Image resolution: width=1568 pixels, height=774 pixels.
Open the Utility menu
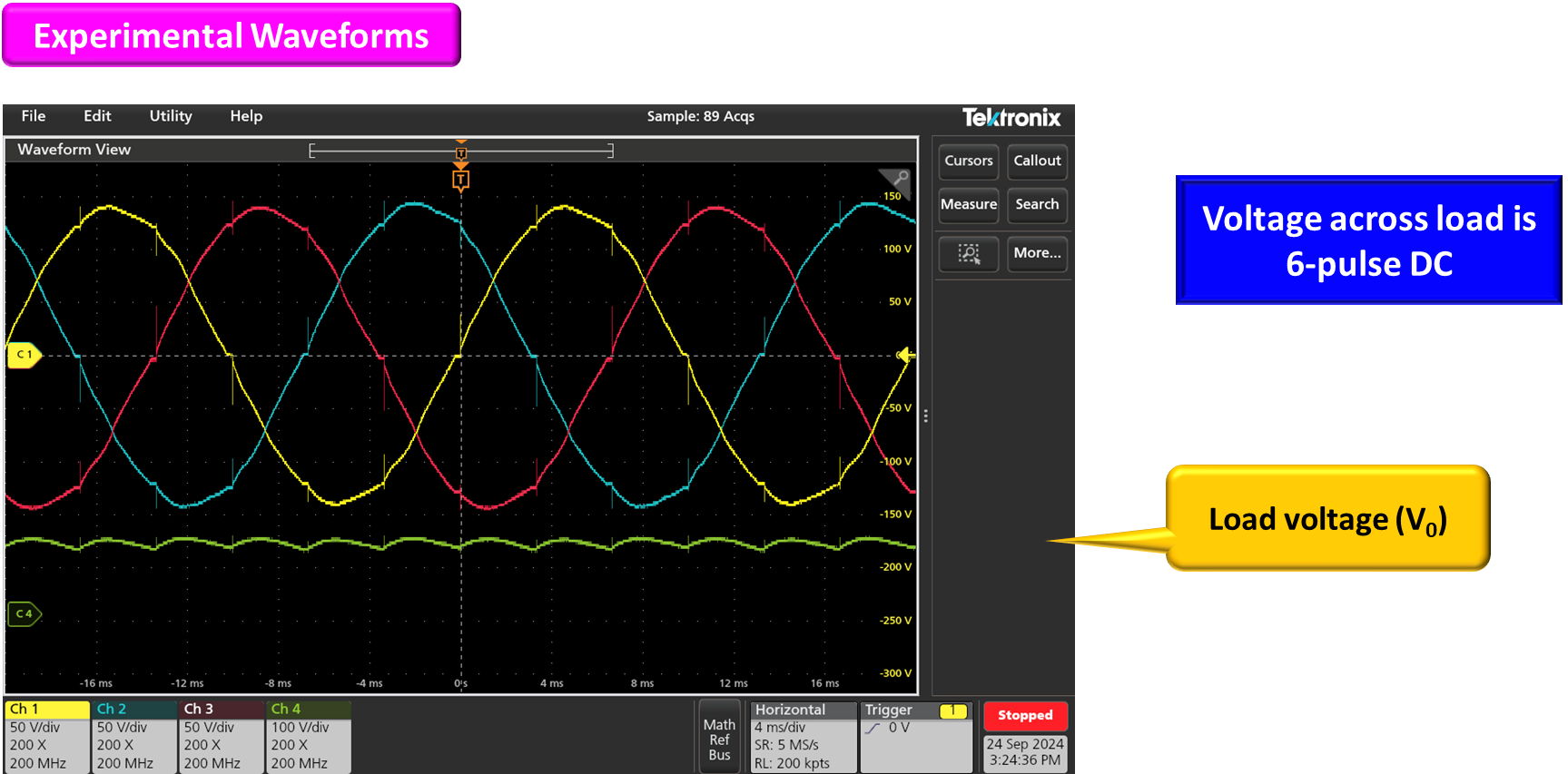coord(171,116)
